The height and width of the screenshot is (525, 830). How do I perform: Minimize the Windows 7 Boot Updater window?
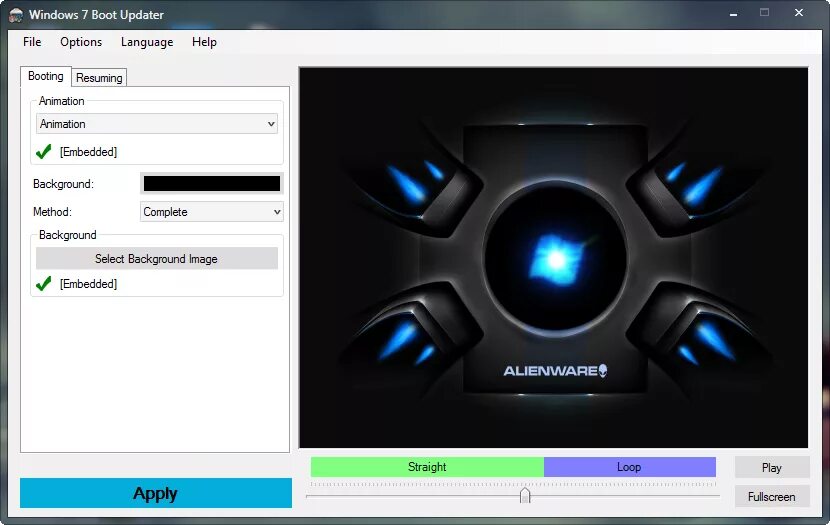click(x=733, y=14)
